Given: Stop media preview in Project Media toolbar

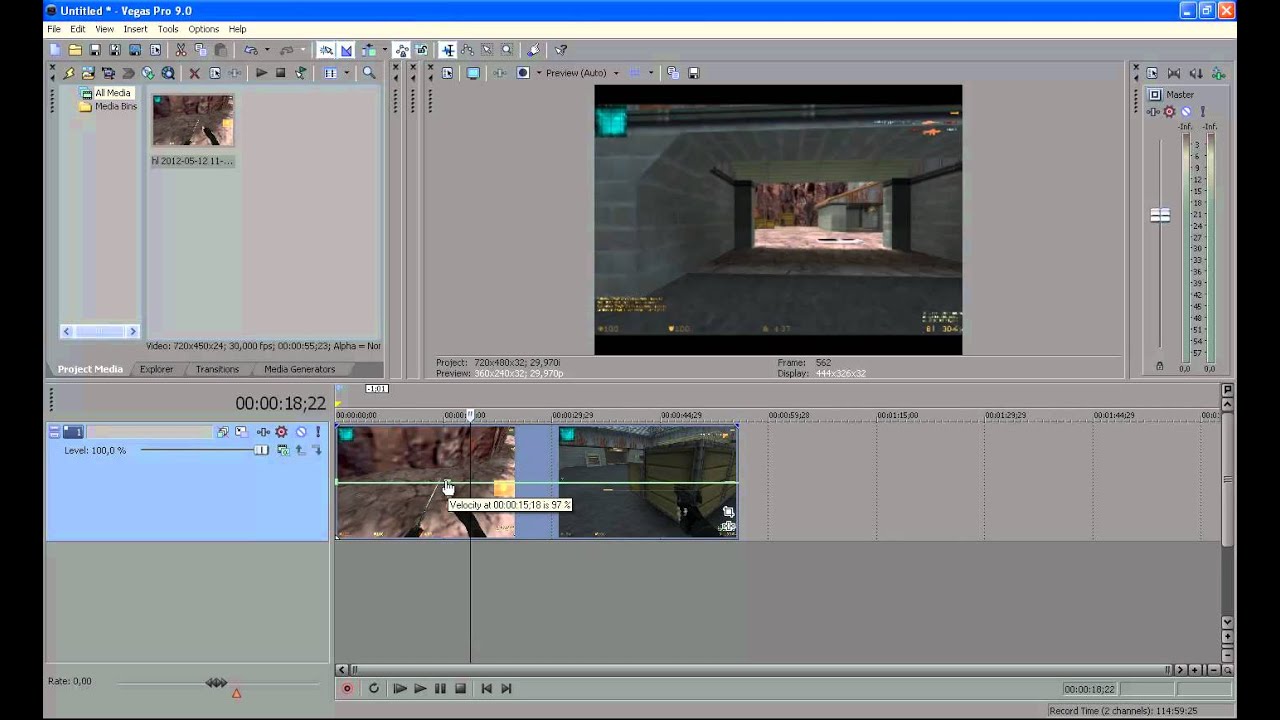Looking at the screenshot, I should coord(281,73).
